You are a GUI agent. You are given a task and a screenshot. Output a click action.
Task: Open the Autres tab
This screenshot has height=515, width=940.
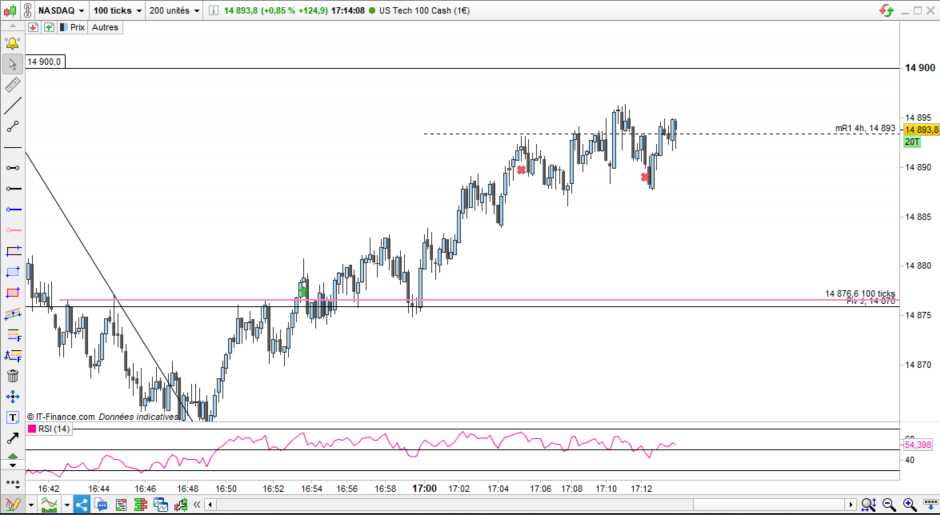(x=105, y=28)
